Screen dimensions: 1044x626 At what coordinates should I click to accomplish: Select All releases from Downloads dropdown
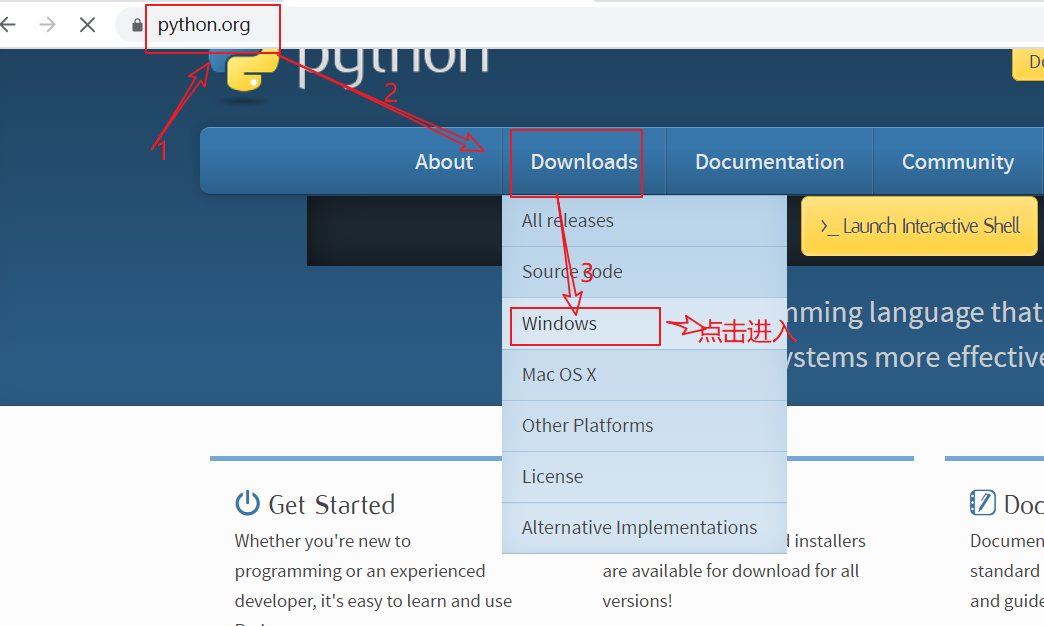click(644, 220)
